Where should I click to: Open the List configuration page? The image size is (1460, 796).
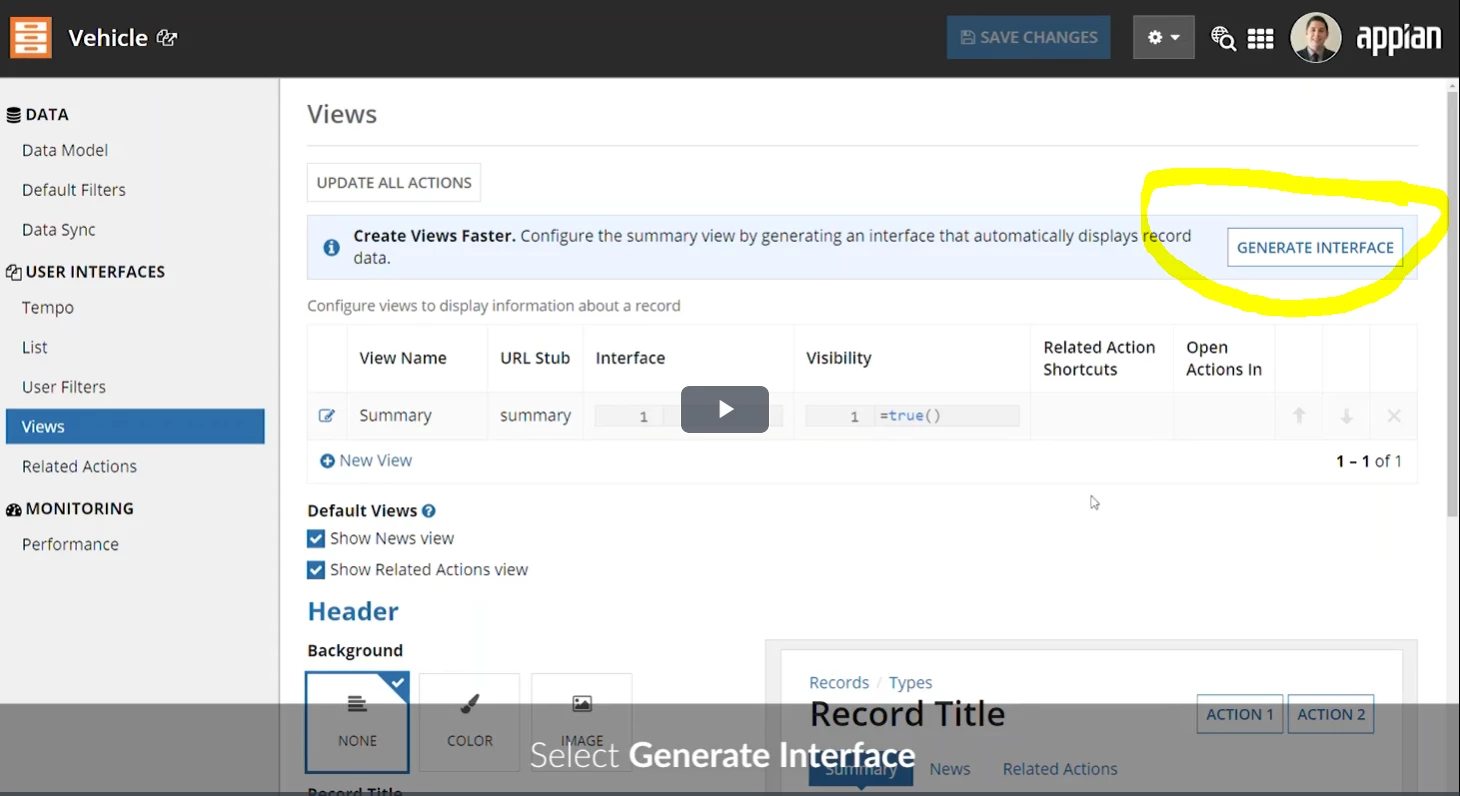click(35, 347)
